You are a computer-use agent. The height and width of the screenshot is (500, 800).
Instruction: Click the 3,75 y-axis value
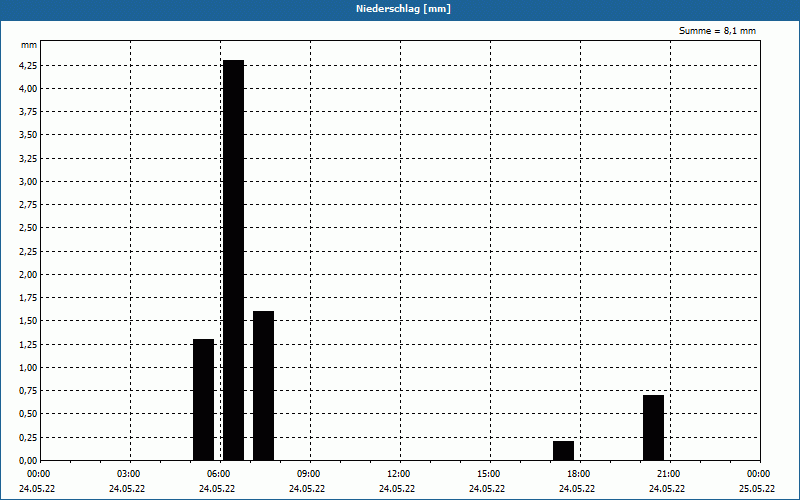[x=28, y=112]
